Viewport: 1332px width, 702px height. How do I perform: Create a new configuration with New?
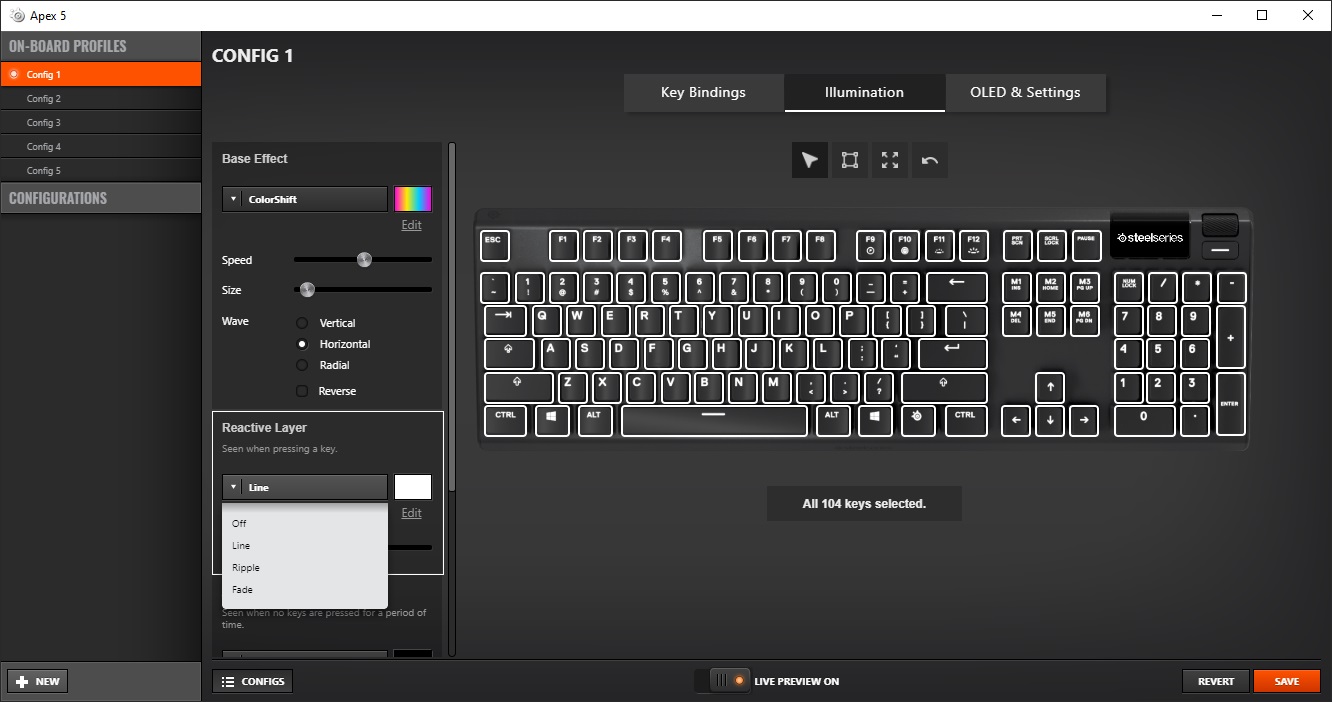(38, 681)
